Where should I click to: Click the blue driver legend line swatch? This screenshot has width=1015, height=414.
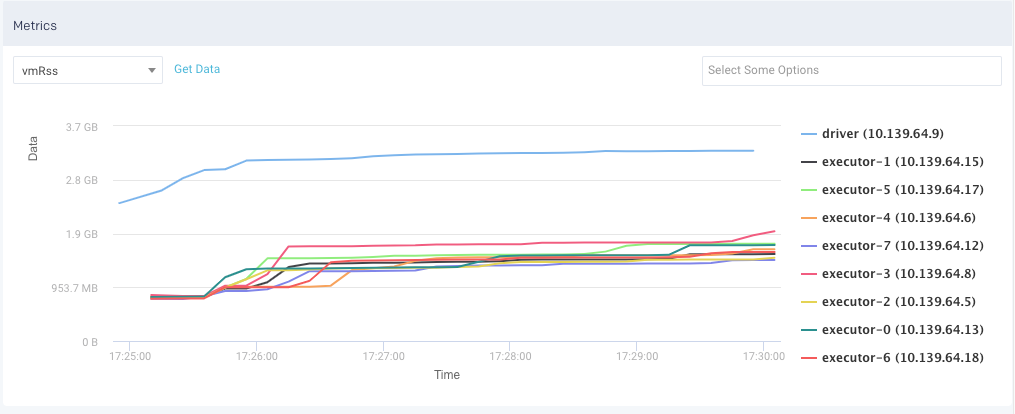809,133
